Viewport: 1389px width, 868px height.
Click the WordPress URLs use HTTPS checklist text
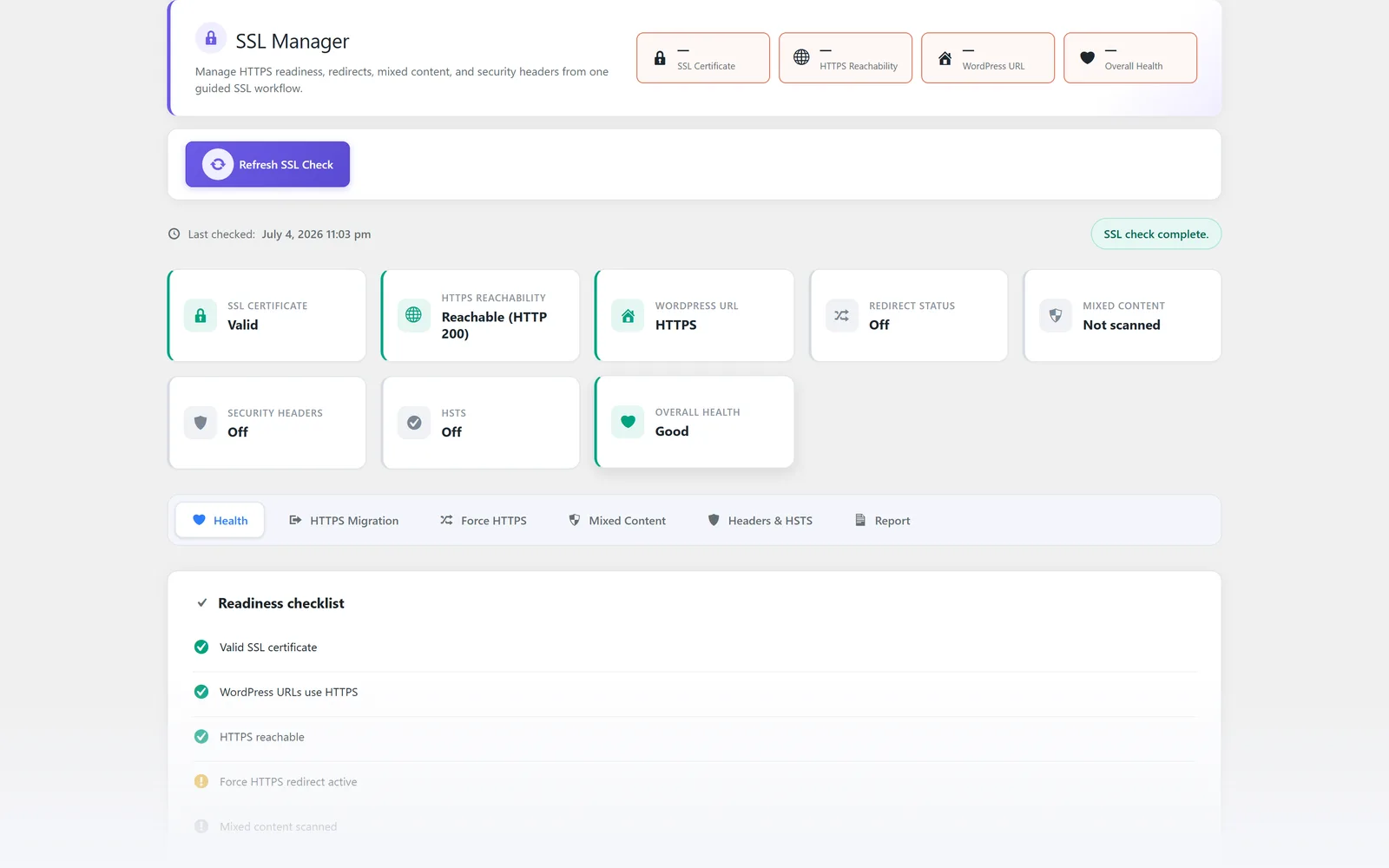[289, 692]
